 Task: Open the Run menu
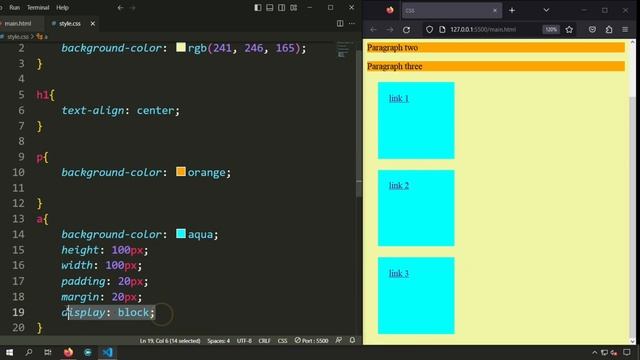click(x=14, y=7)
